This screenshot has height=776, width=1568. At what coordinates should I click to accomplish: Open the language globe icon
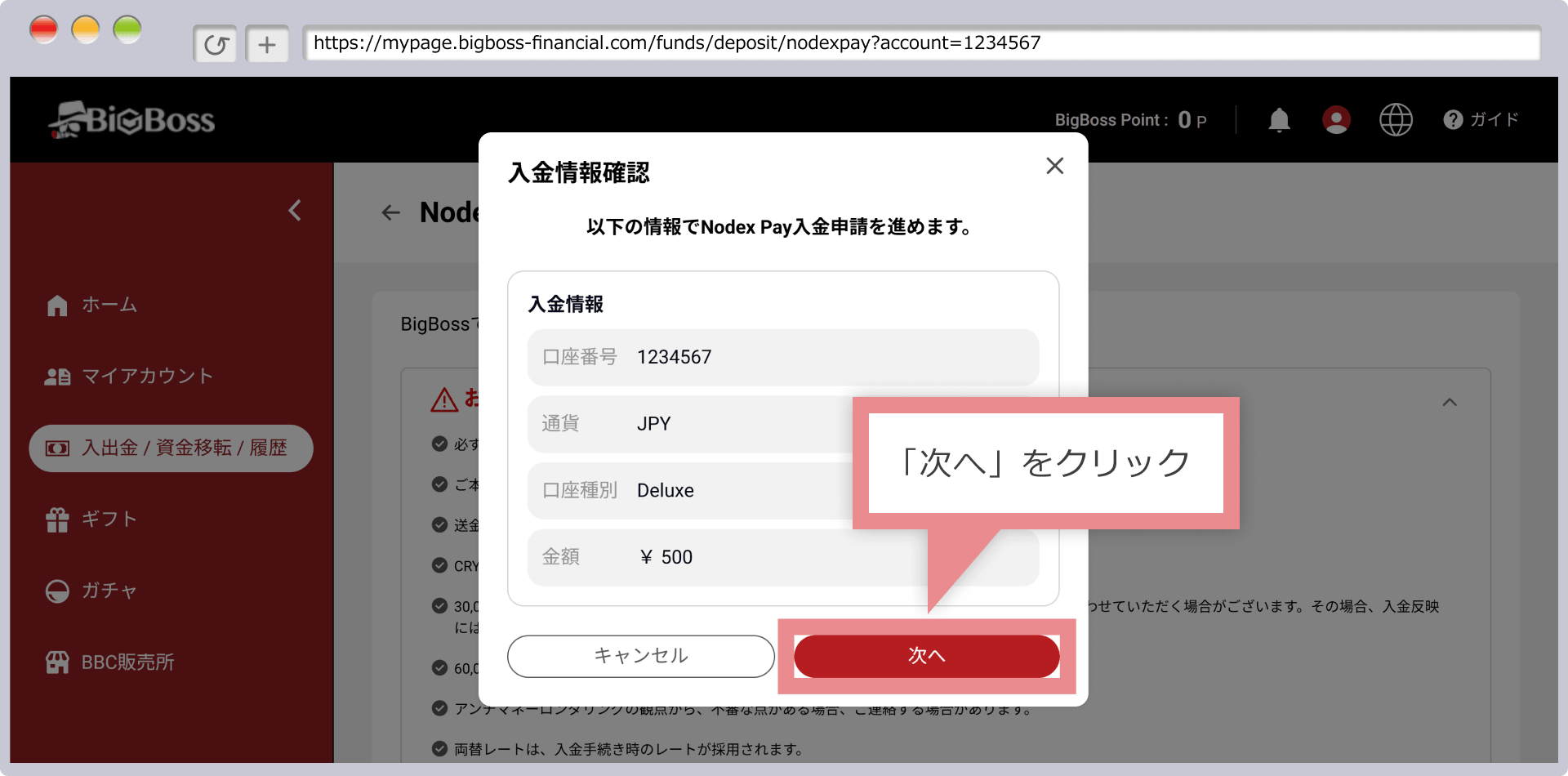pyautogui.click(x=1396, y=120)
